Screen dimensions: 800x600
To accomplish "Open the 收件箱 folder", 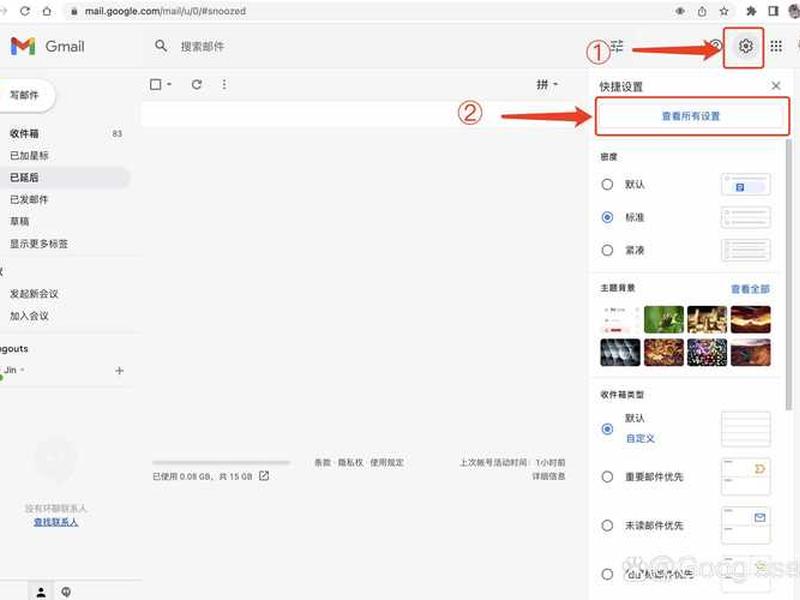I will tap(24, 133).
